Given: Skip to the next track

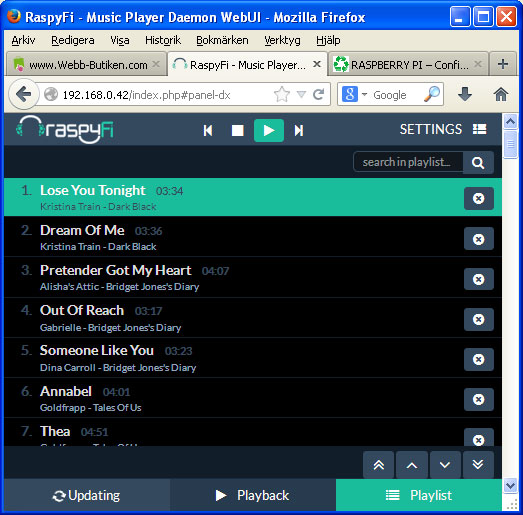Looking at the screenshot, I should (x=299, y=130).
